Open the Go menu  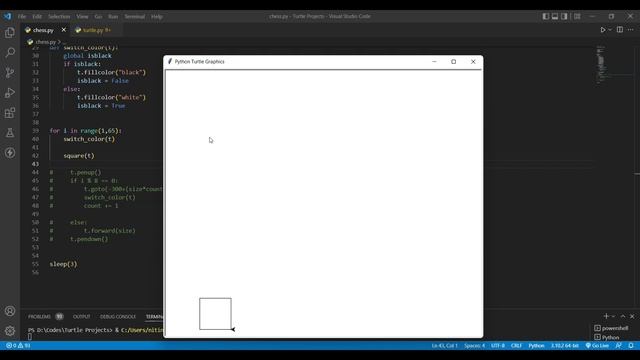pyautogui.click(x=98, y=17)
